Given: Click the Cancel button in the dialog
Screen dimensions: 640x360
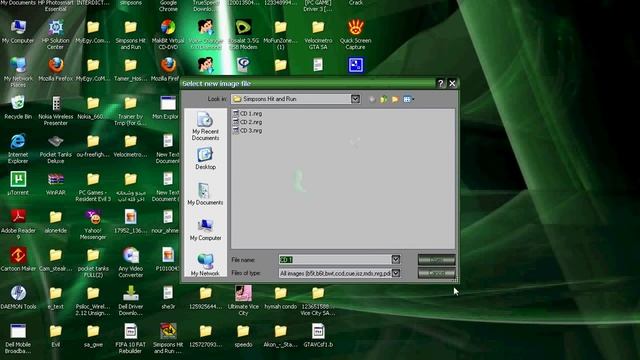Looking at the screenshot, I should tap(436, 273).
